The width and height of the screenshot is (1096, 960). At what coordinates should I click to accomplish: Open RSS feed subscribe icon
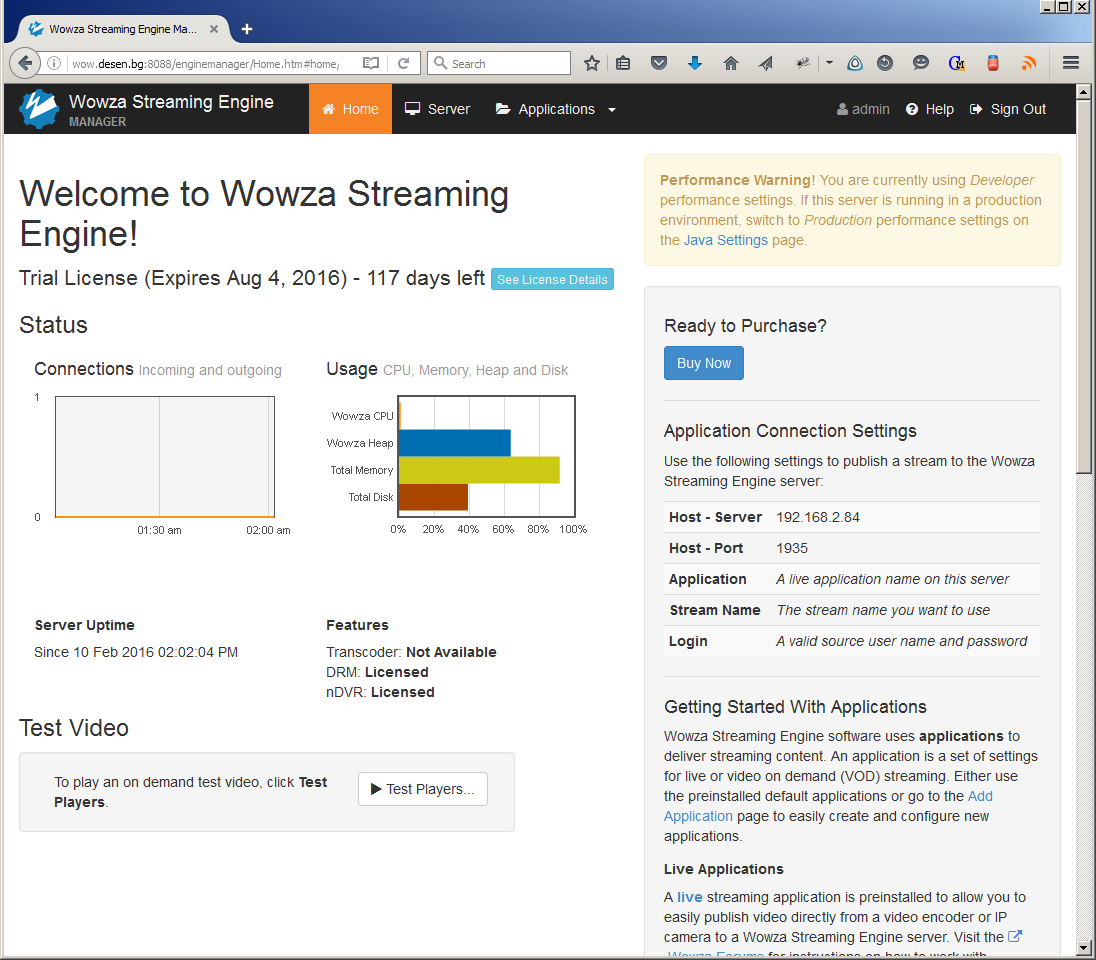[x=1028, y=63]
